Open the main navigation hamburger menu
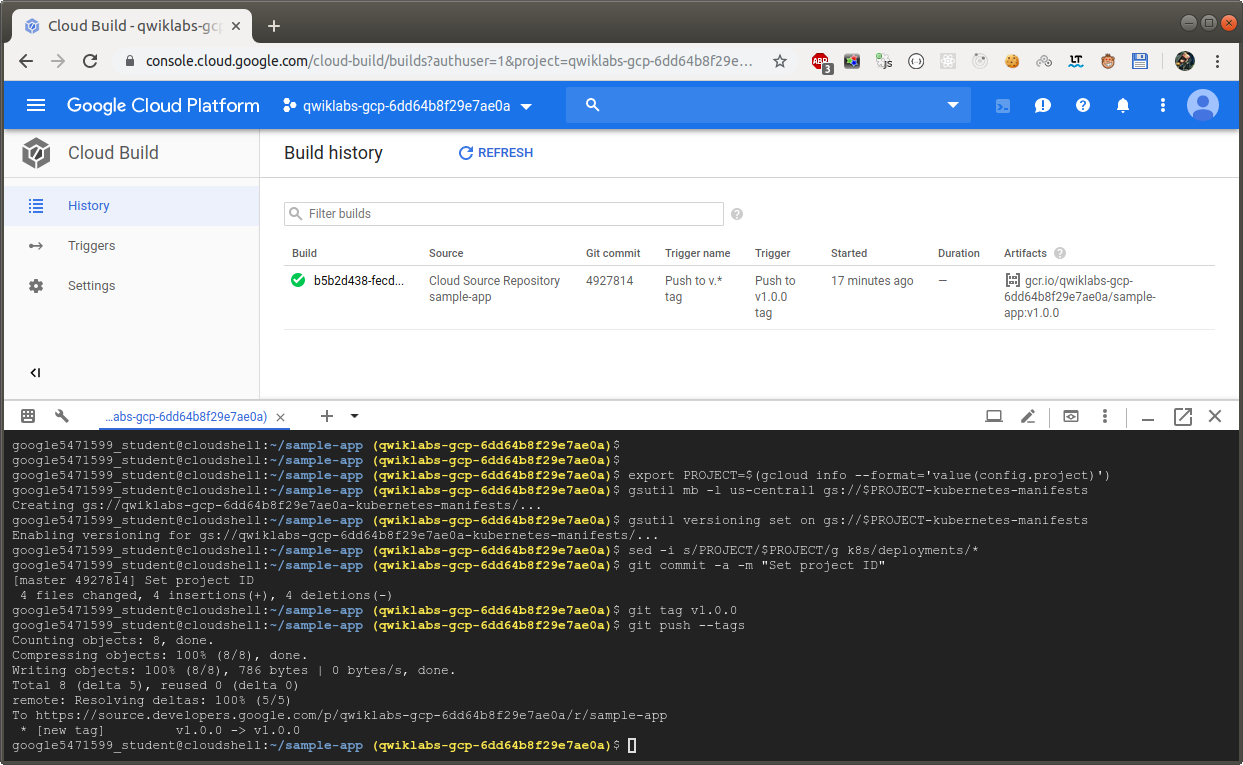The height and width of the screenshot is (765, 1243). click(36, 105)
